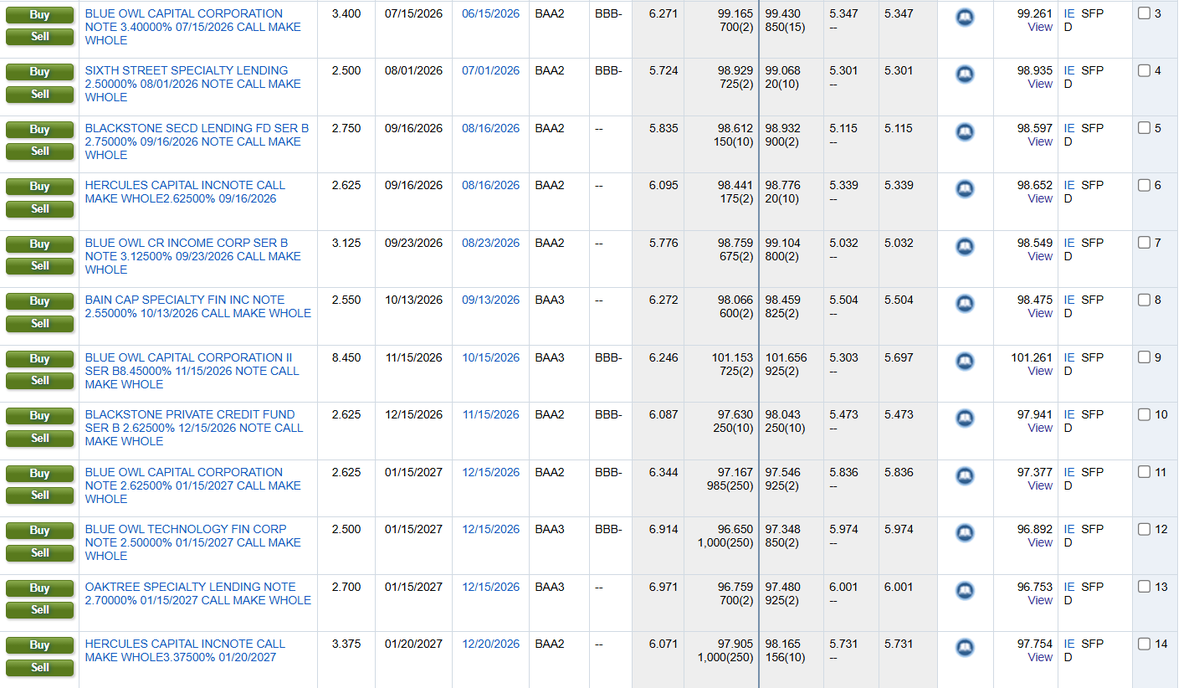This screenshot has height=688, width=1199.
Task: Open call date 06/15/2026 link
Action: pyautogui.click(x=490, y=14)
